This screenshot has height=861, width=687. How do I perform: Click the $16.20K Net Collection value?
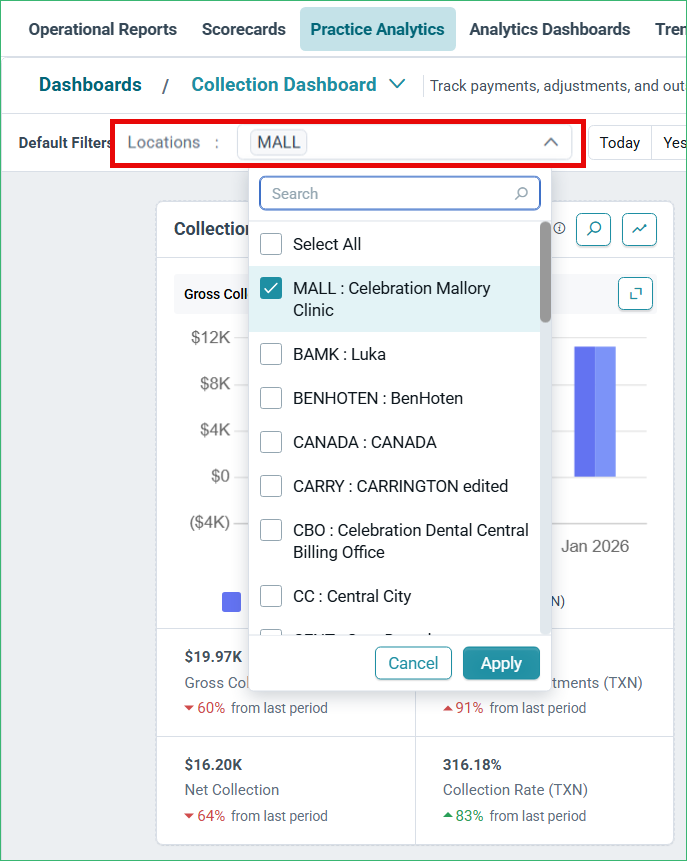pyautogui.click(x=213, y=764)
